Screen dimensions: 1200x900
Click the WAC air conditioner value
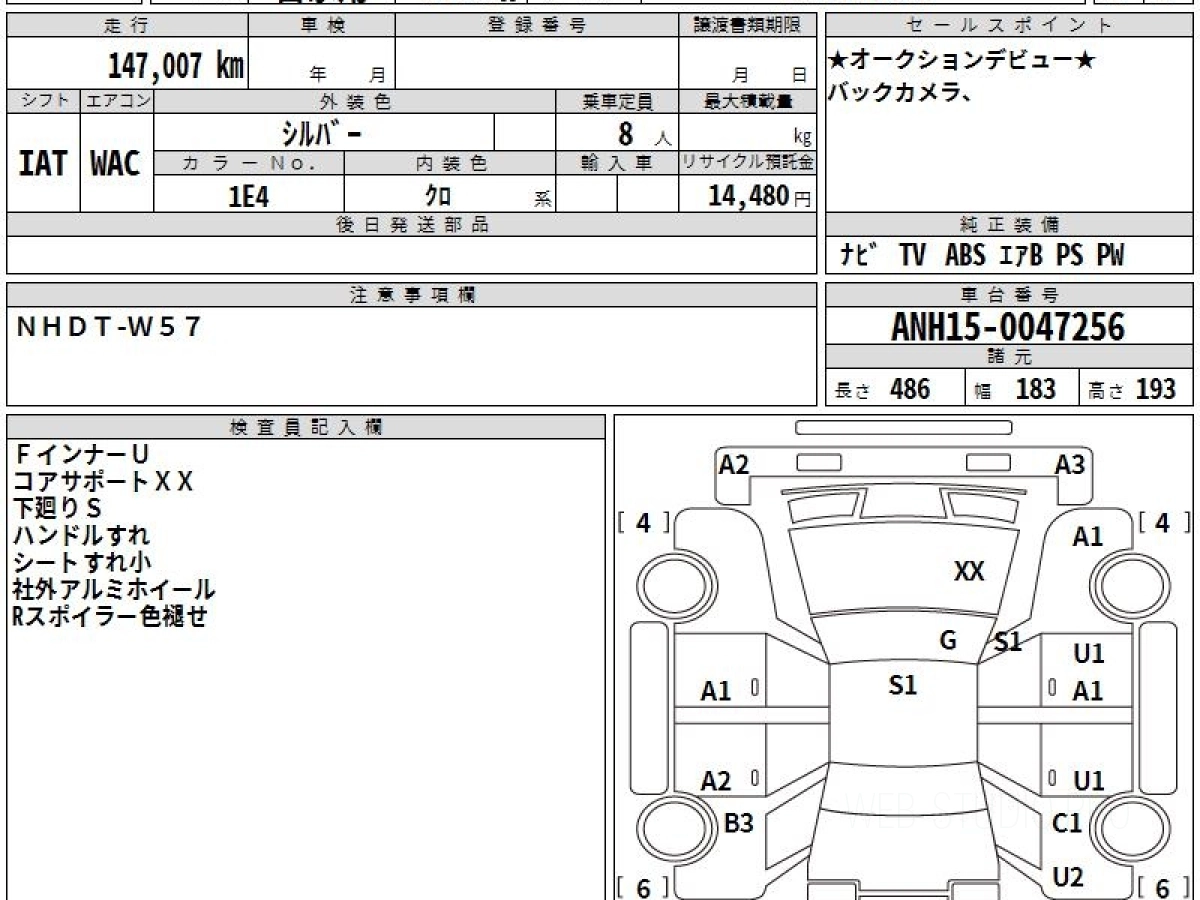[x=116, y=164]
